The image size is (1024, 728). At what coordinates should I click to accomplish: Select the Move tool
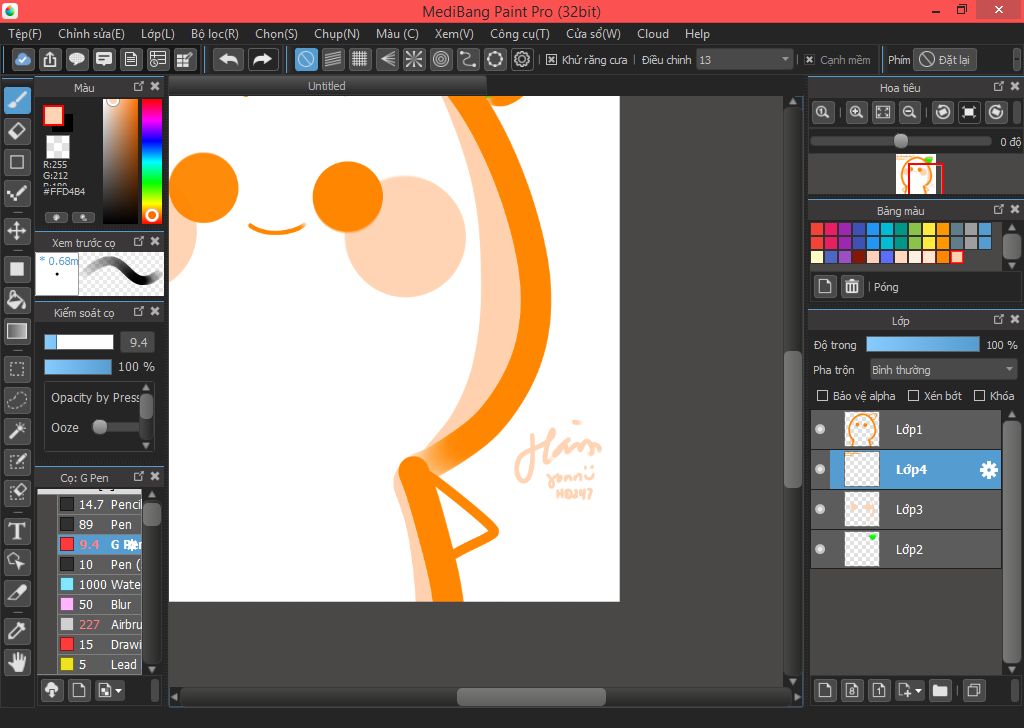pos(17,231)
